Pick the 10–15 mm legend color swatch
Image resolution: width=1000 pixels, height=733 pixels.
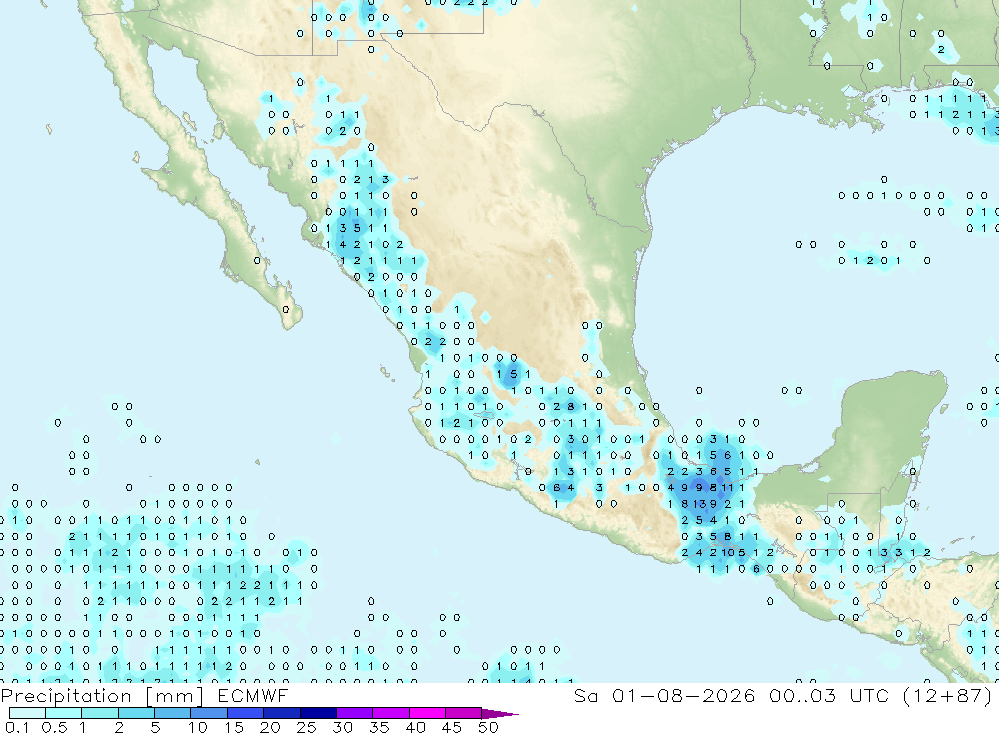point(209,713)
